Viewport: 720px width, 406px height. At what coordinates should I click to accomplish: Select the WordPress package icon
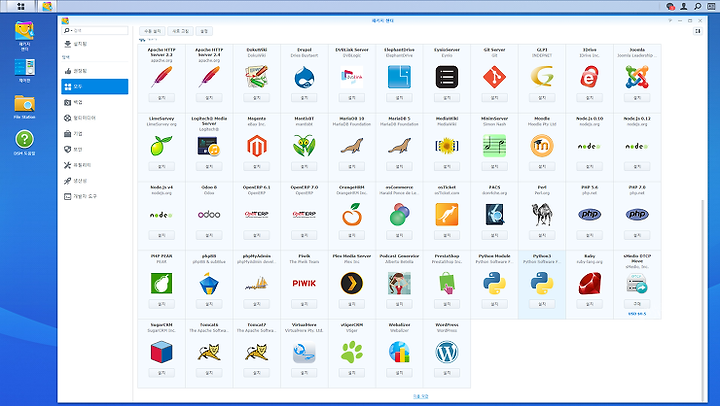[447, 352]
